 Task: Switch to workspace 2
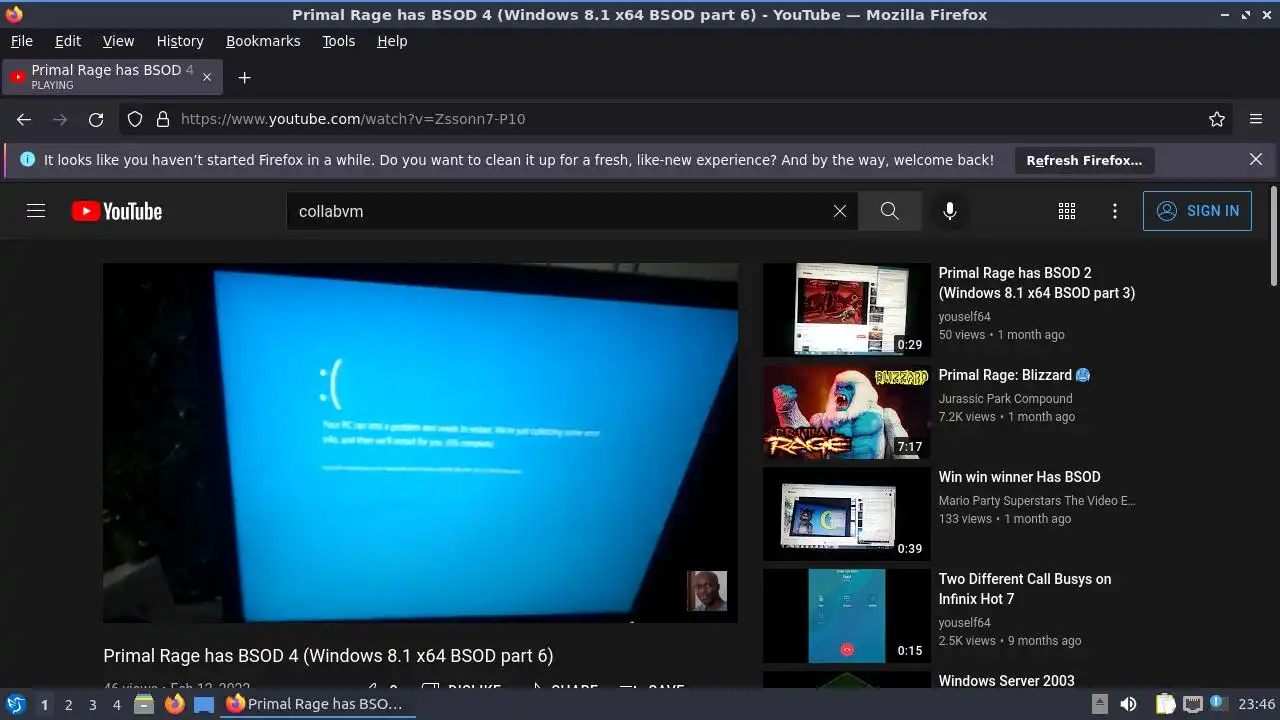[x=68, y=704]
